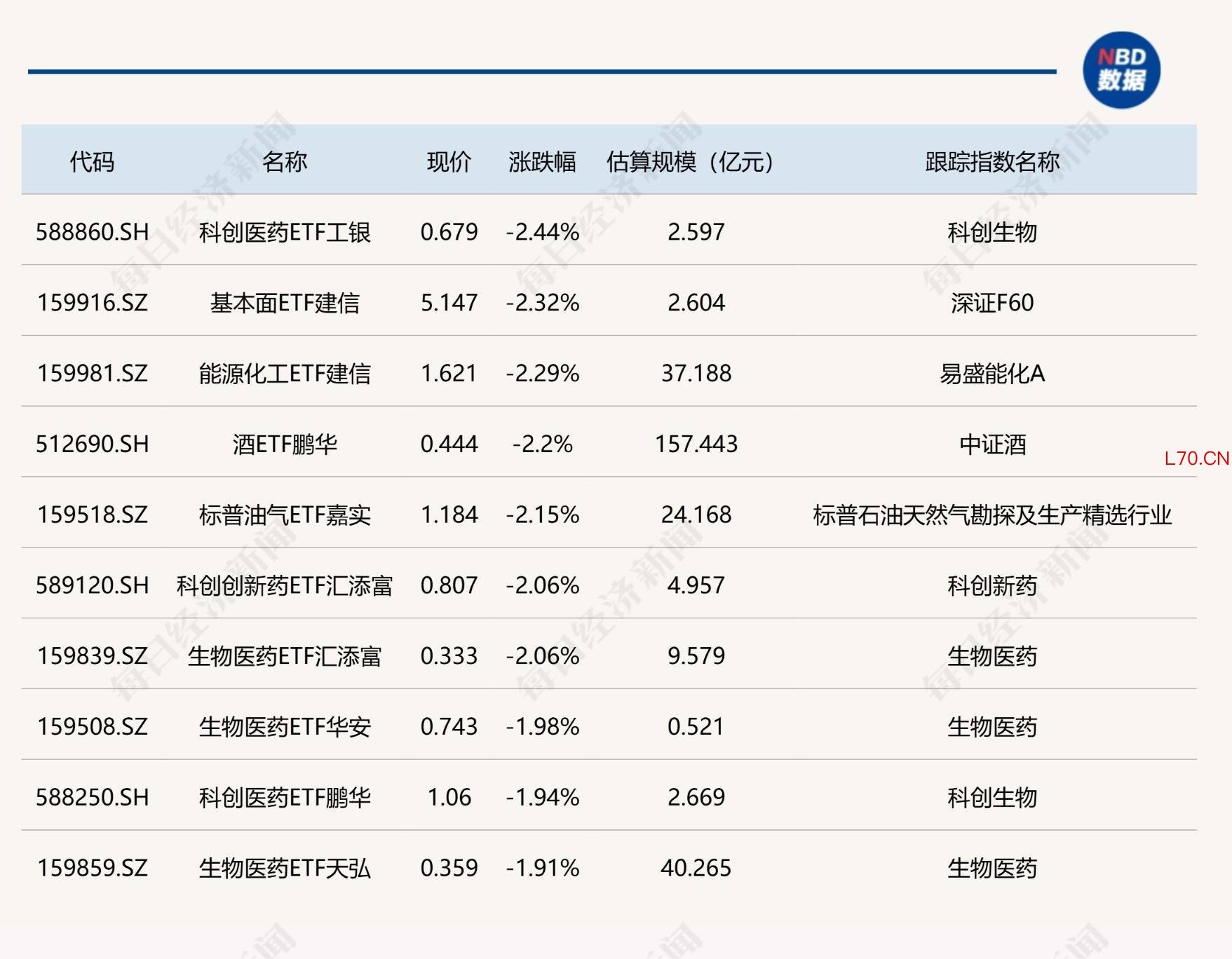The height and width of the screenshot is (959, 1232).
Task: Select the 名称 column header
Action: tap(285, 162)
